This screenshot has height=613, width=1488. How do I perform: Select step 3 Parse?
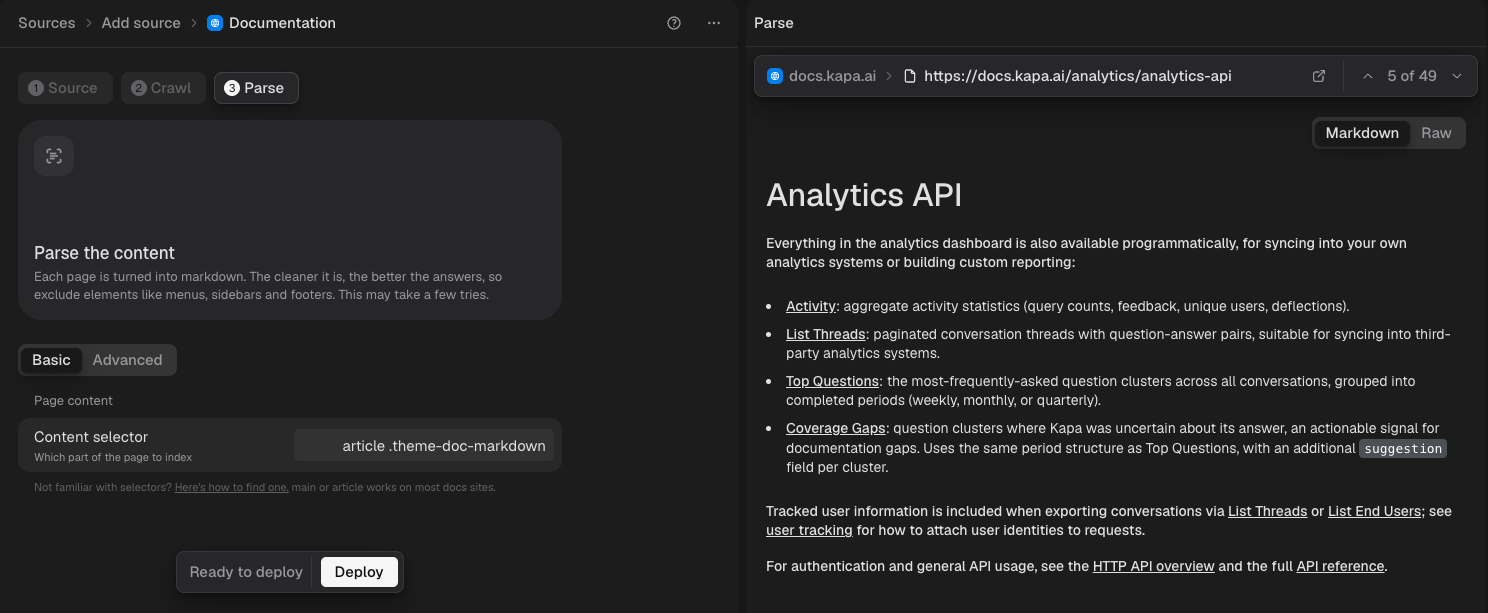256,88
